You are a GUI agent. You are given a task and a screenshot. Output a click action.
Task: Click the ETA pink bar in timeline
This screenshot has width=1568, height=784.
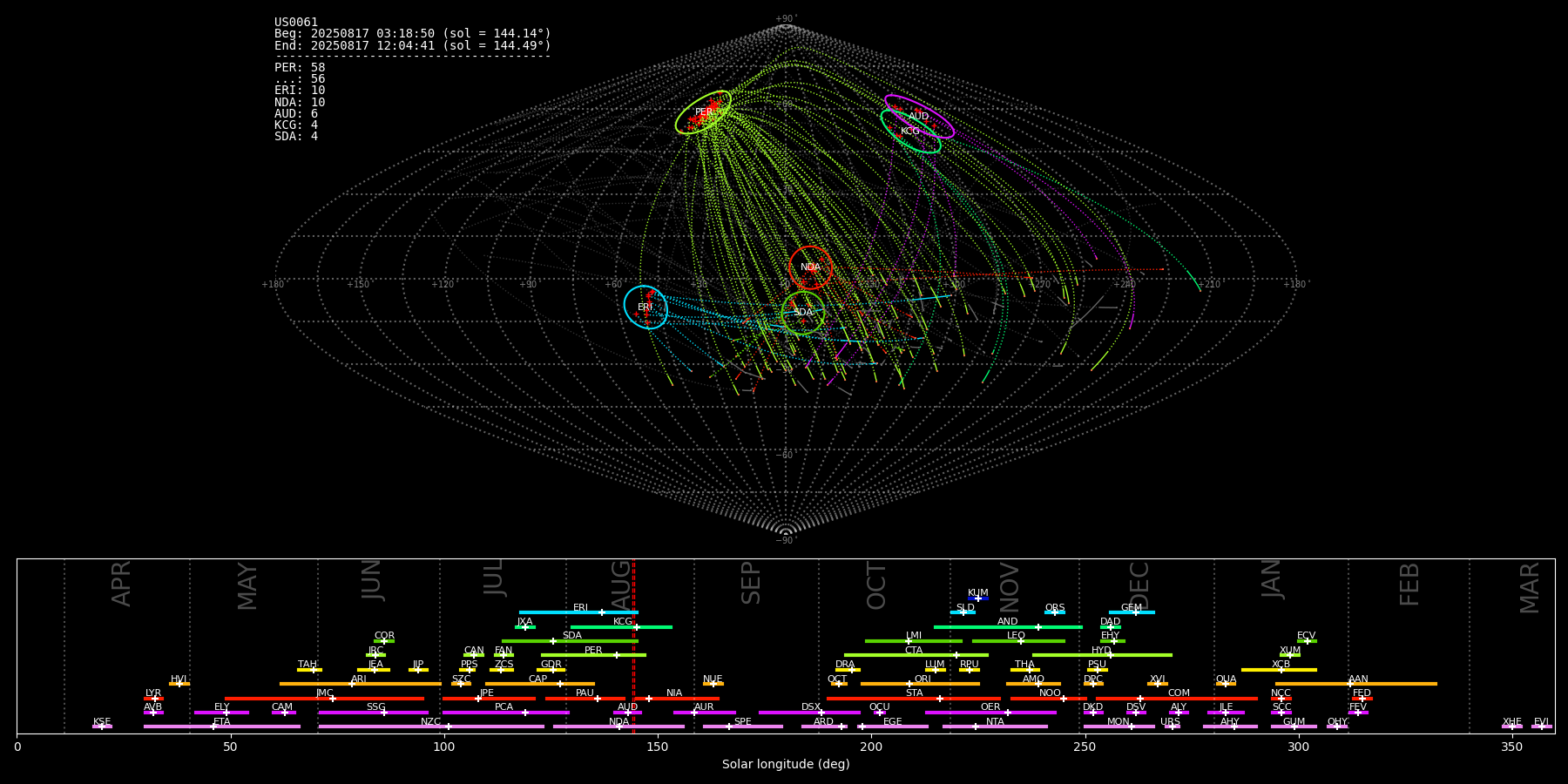click(x=222, y=727)
